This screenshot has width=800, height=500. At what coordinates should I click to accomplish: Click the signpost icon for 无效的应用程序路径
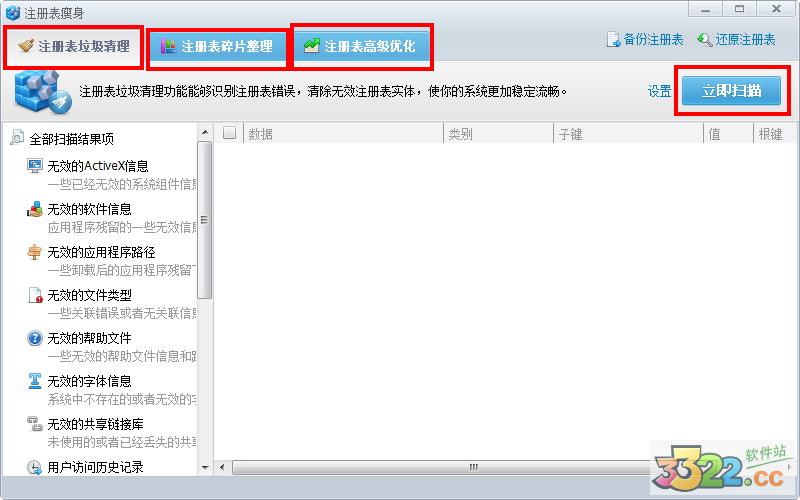(x=35, y=252)
